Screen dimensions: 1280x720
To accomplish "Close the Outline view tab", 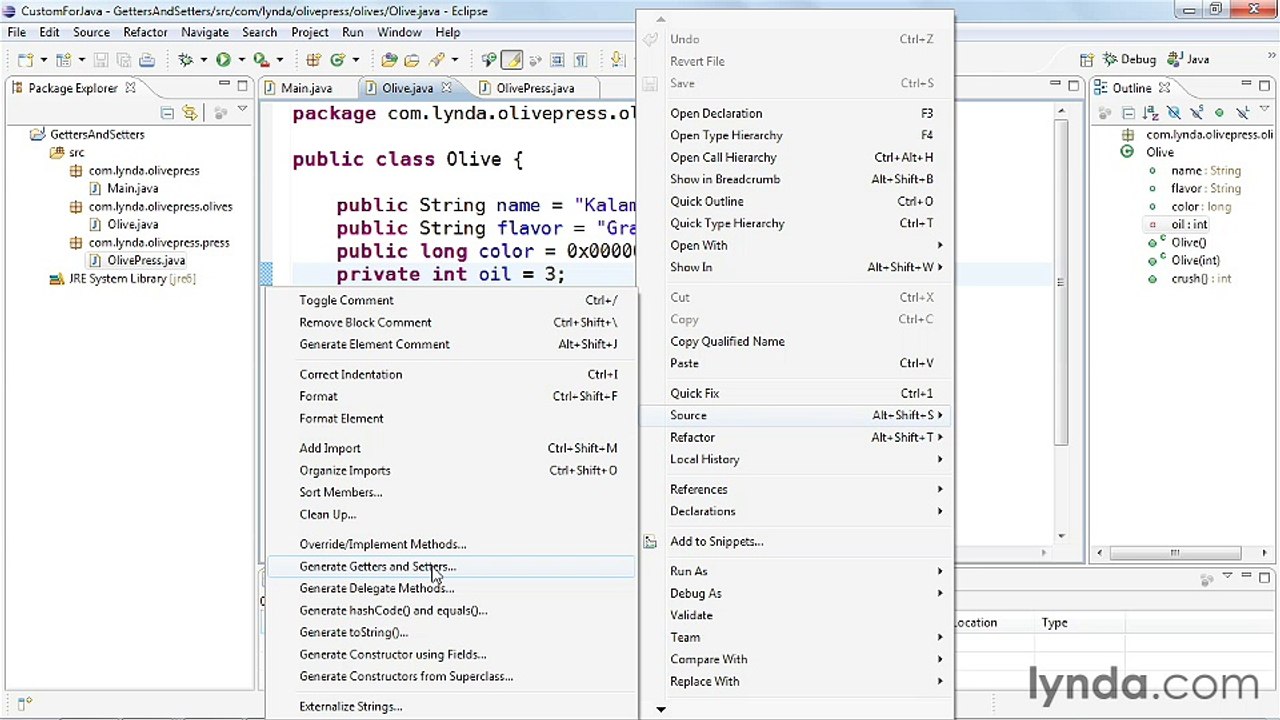I will (x=1164, y=88).
